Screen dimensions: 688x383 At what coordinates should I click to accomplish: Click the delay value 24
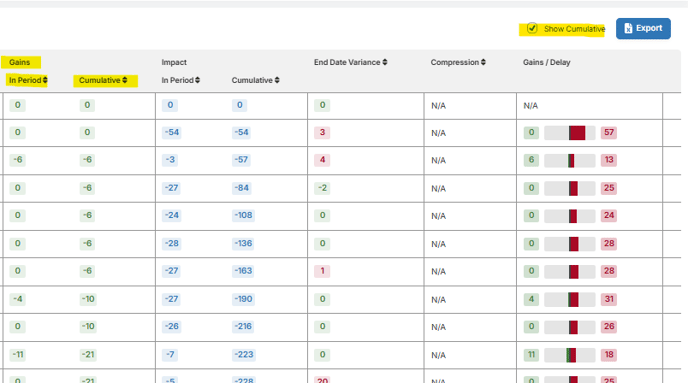(x=609, y=215)
